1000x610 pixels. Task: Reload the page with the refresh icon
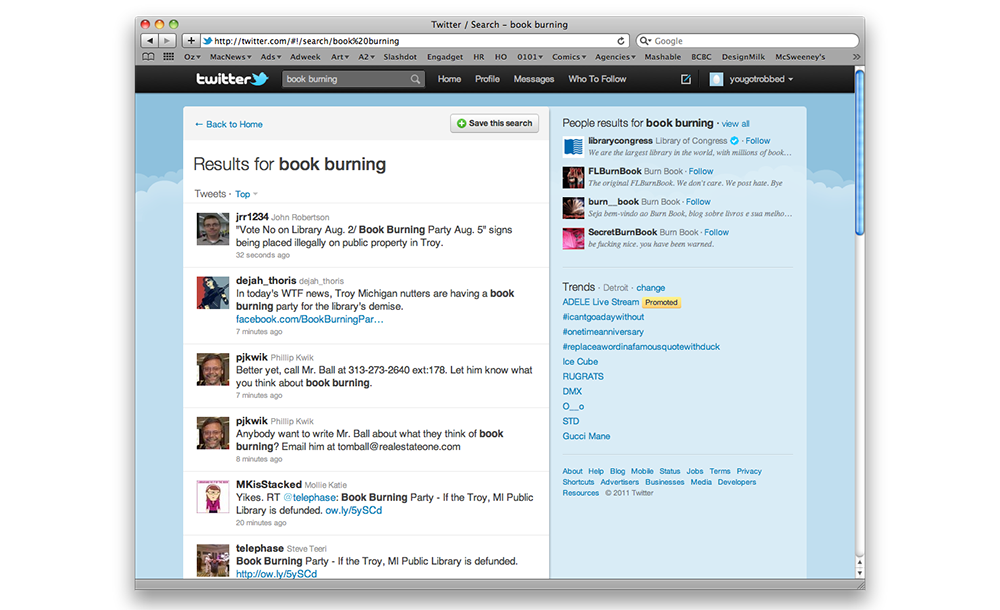[621, 41]
